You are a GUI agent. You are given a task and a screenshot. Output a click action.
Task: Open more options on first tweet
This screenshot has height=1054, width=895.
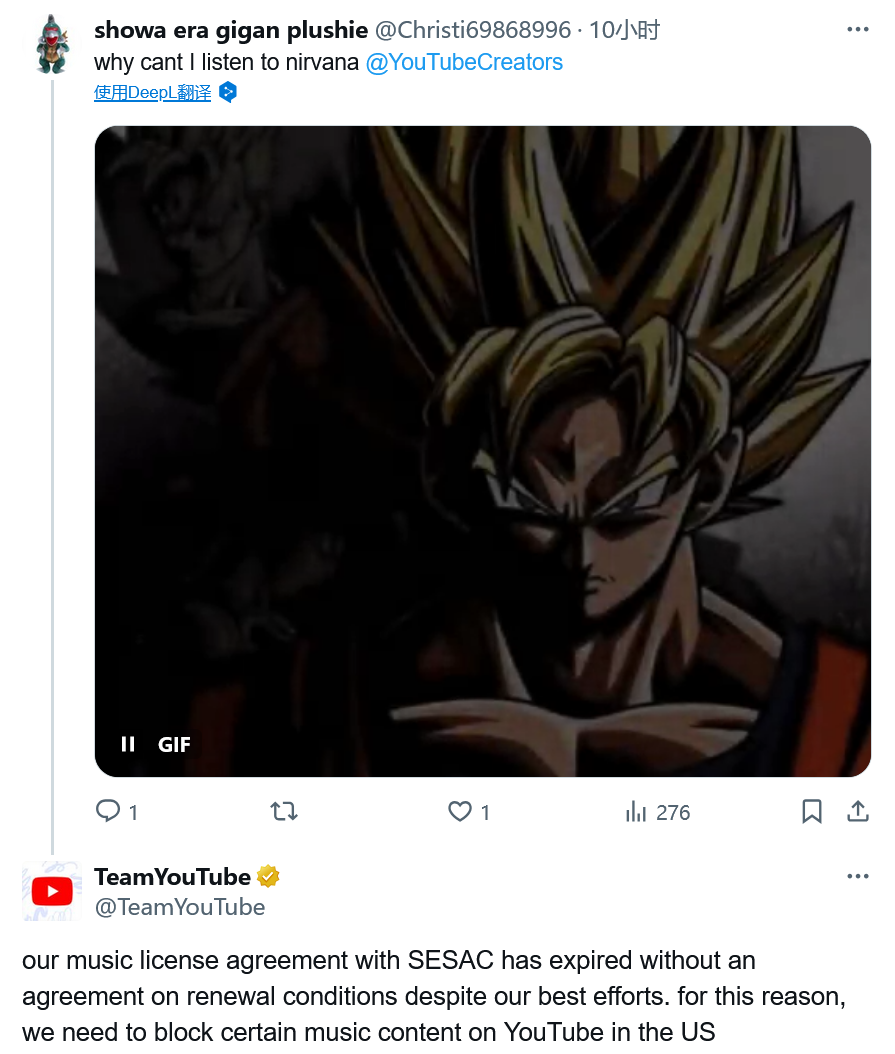tap(857, 30)
